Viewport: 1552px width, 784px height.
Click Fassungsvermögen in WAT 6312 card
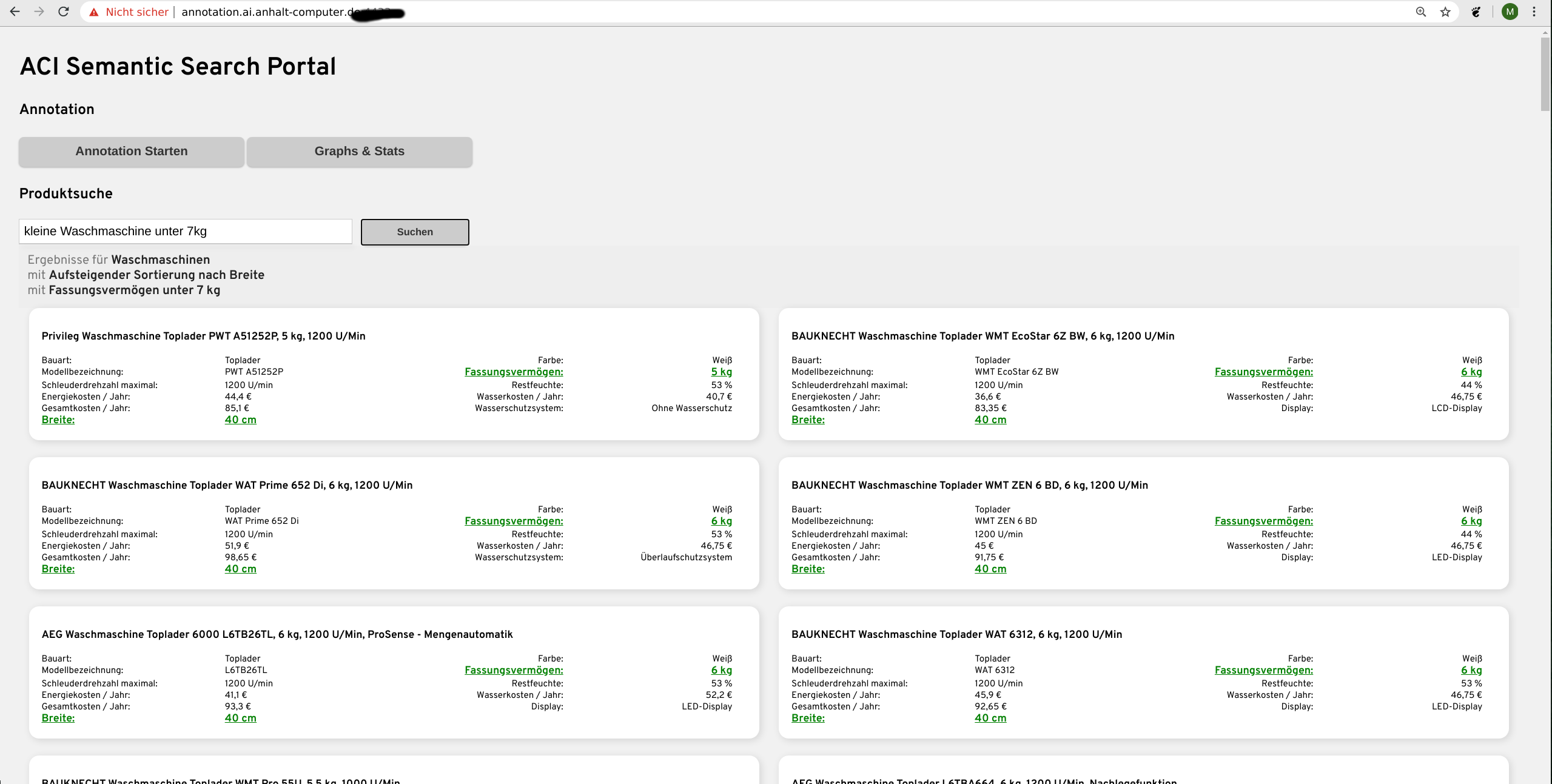click(1264, 671)
